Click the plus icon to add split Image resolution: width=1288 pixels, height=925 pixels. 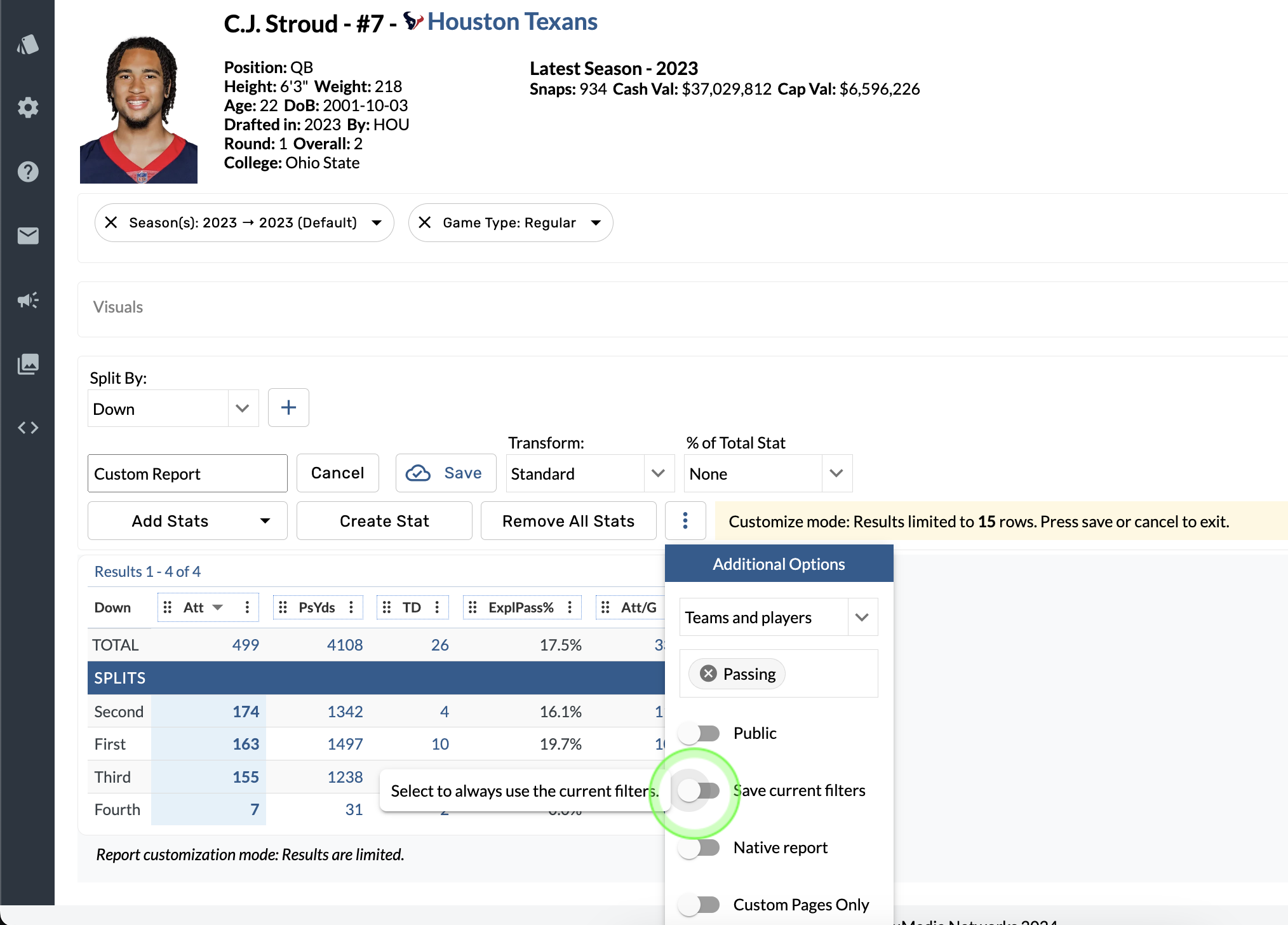pyautogui.click(x=288, y=408)
